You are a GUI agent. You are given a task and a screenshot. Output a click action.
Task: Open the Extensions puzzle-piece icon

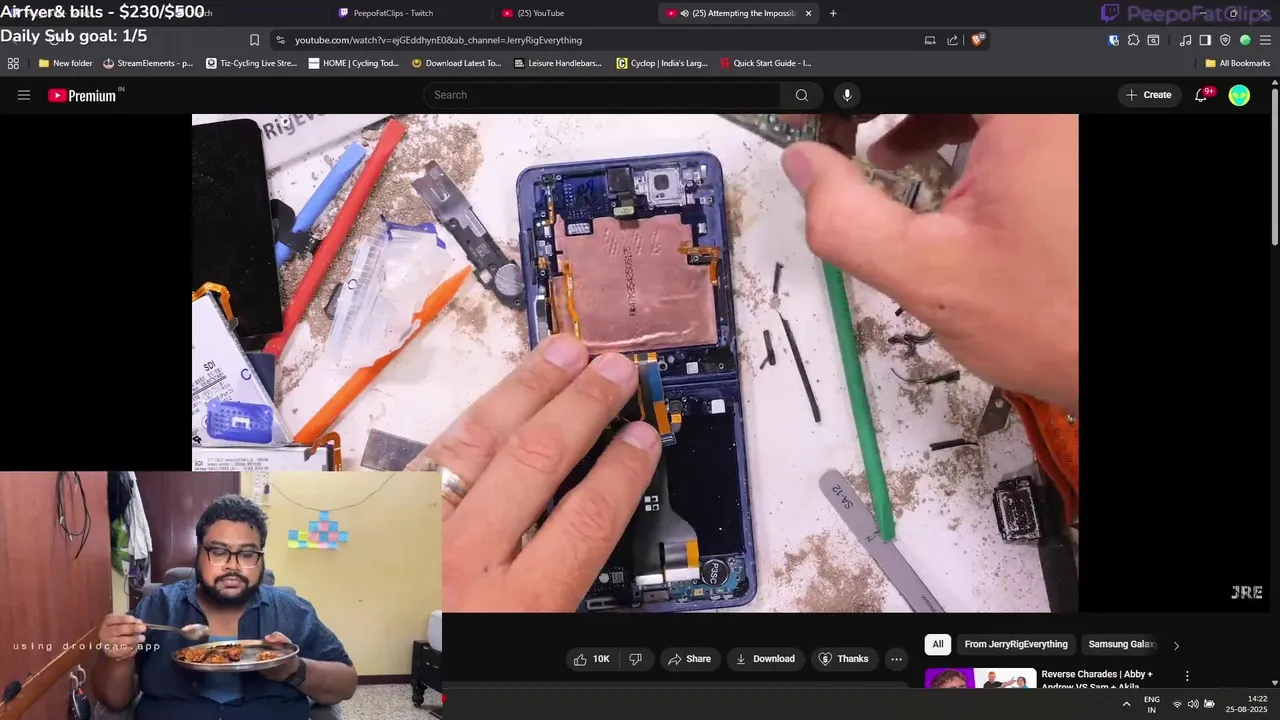tap(1133, 40)
